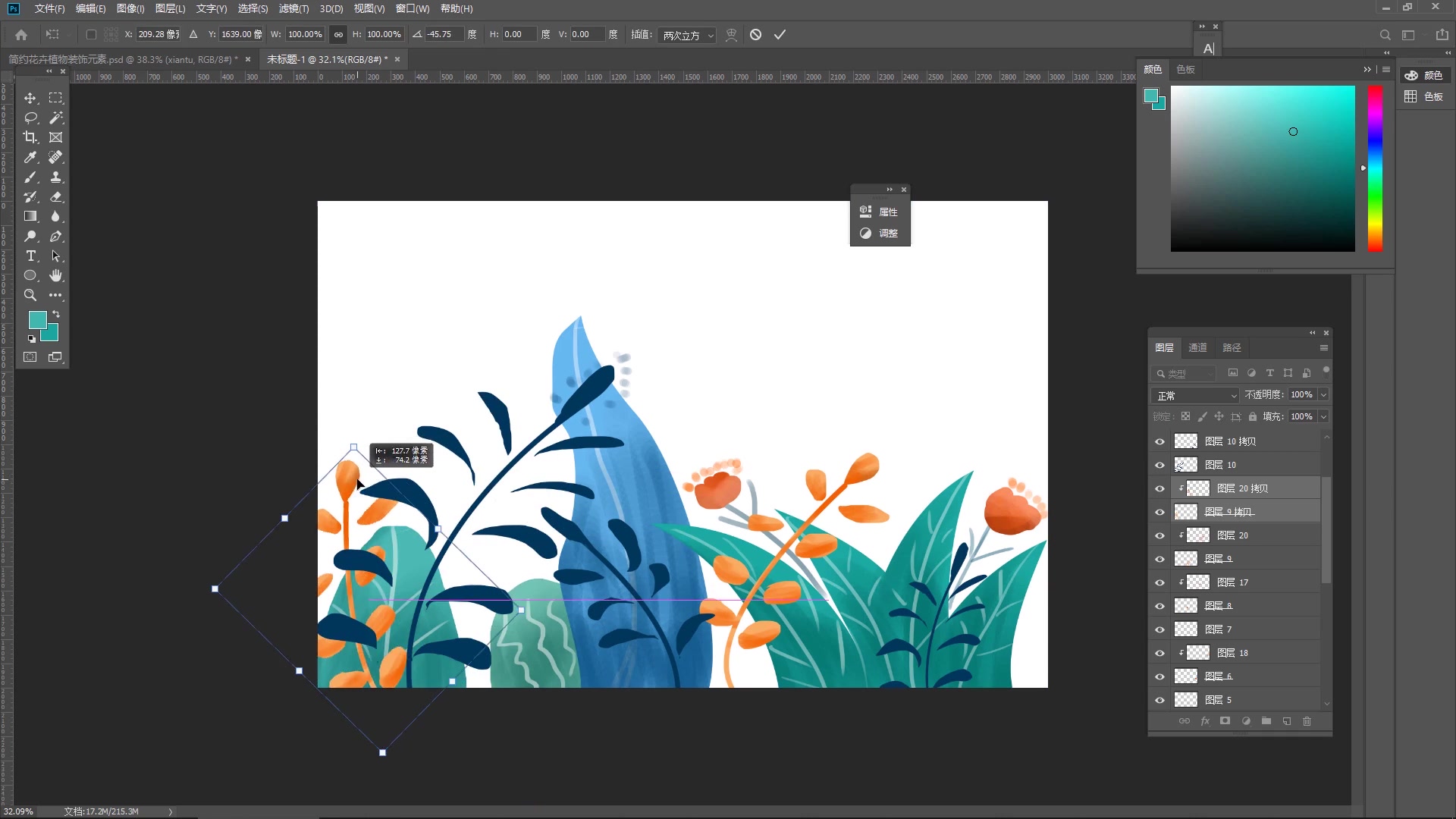Screen dimensions: 1456x819
Task: Open the layer filter type dropdown
Action: (1185, 373)
